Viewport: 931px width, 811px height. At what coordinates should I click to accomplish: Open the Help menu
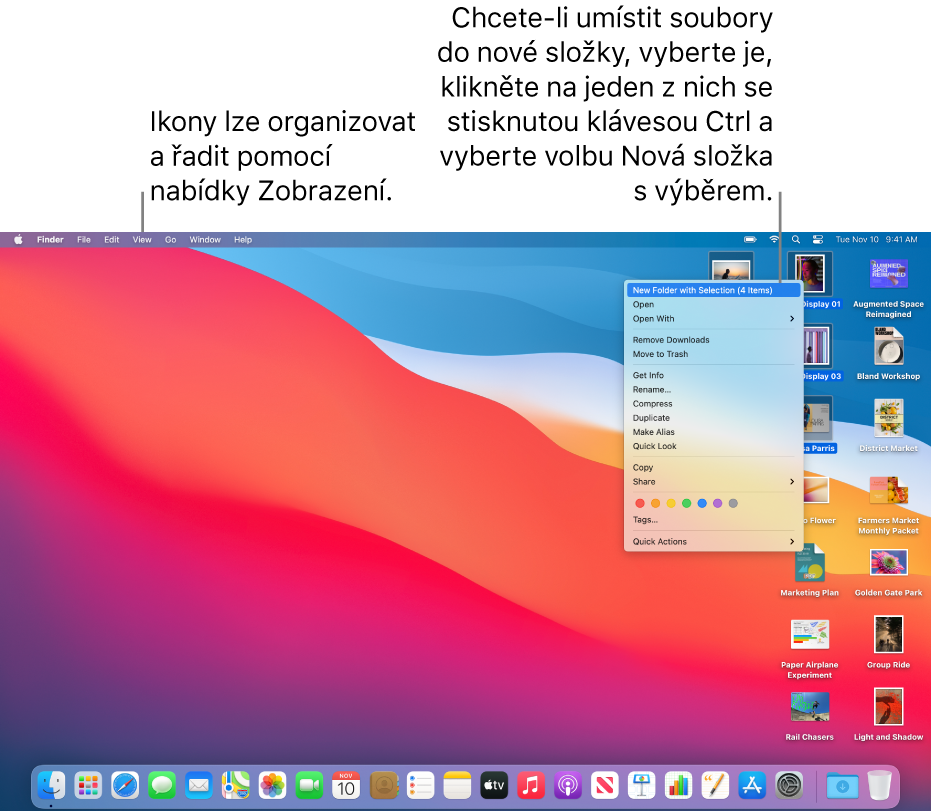[x=243, y=239]
